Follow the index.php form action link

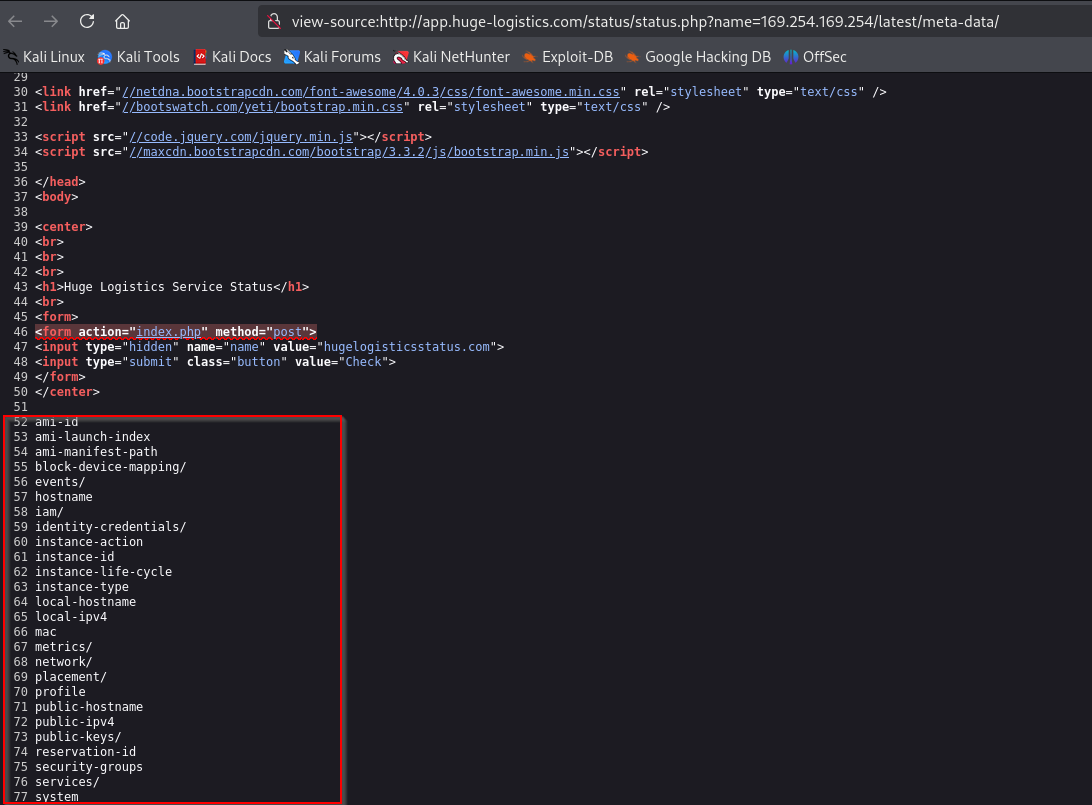pos(169,332)
